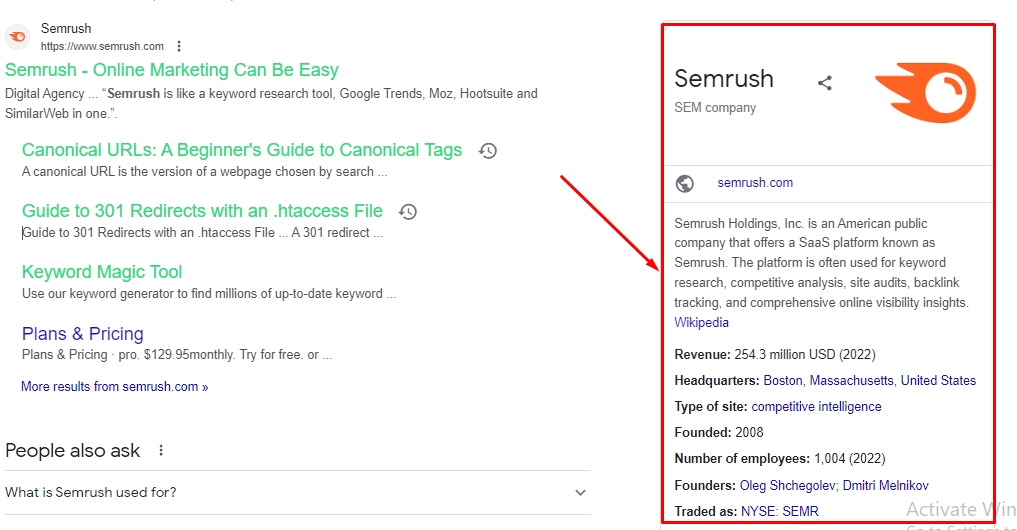Visit semrush.com link in knowledge panel
Screen dimensions: 1017x530
pos(755,183)
